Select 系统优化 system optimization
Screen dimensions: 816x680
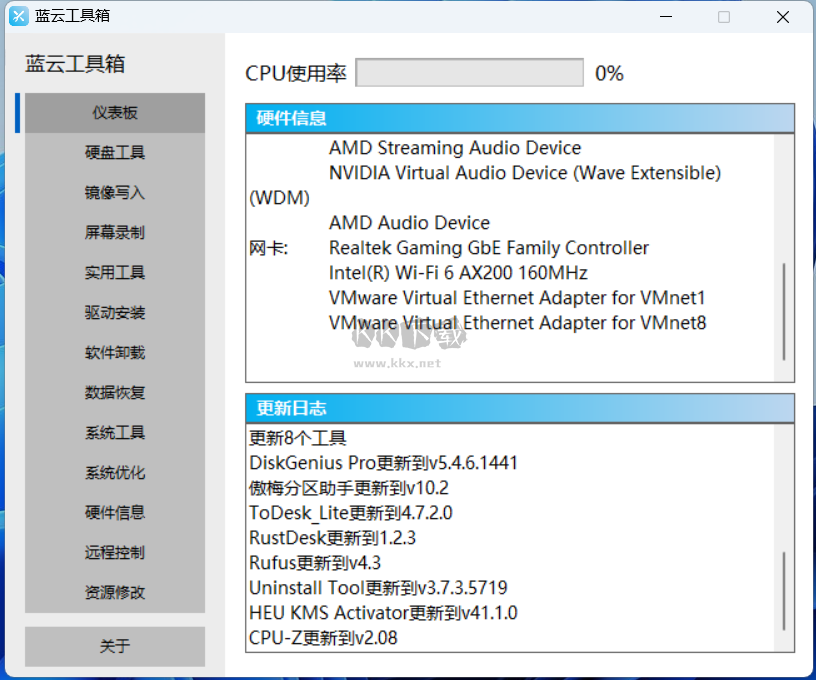pyautogui.click(x=113, y=472)
